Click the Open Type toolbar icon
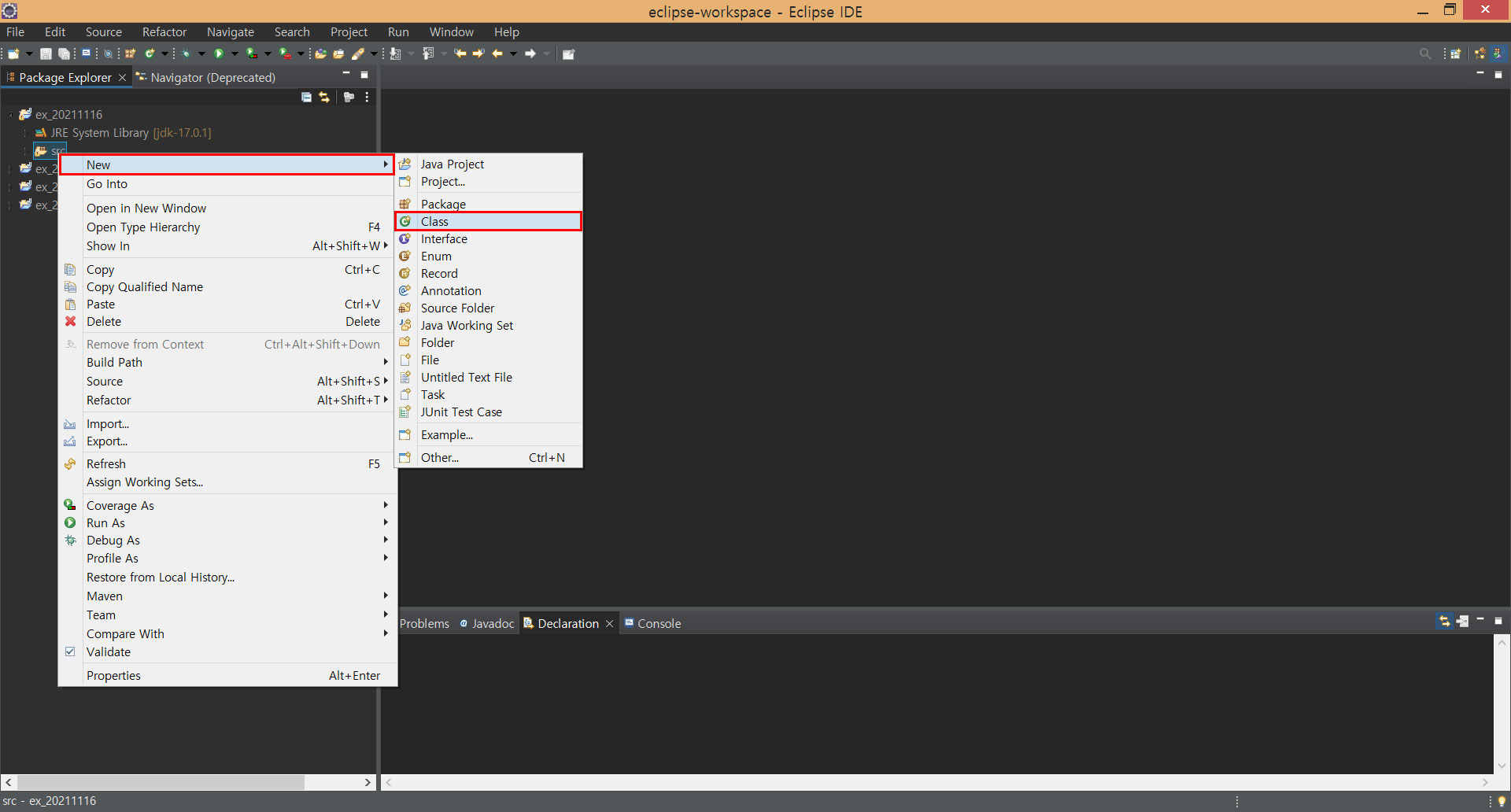Viewport: 1511px width, 812px height. coord(320,54)
